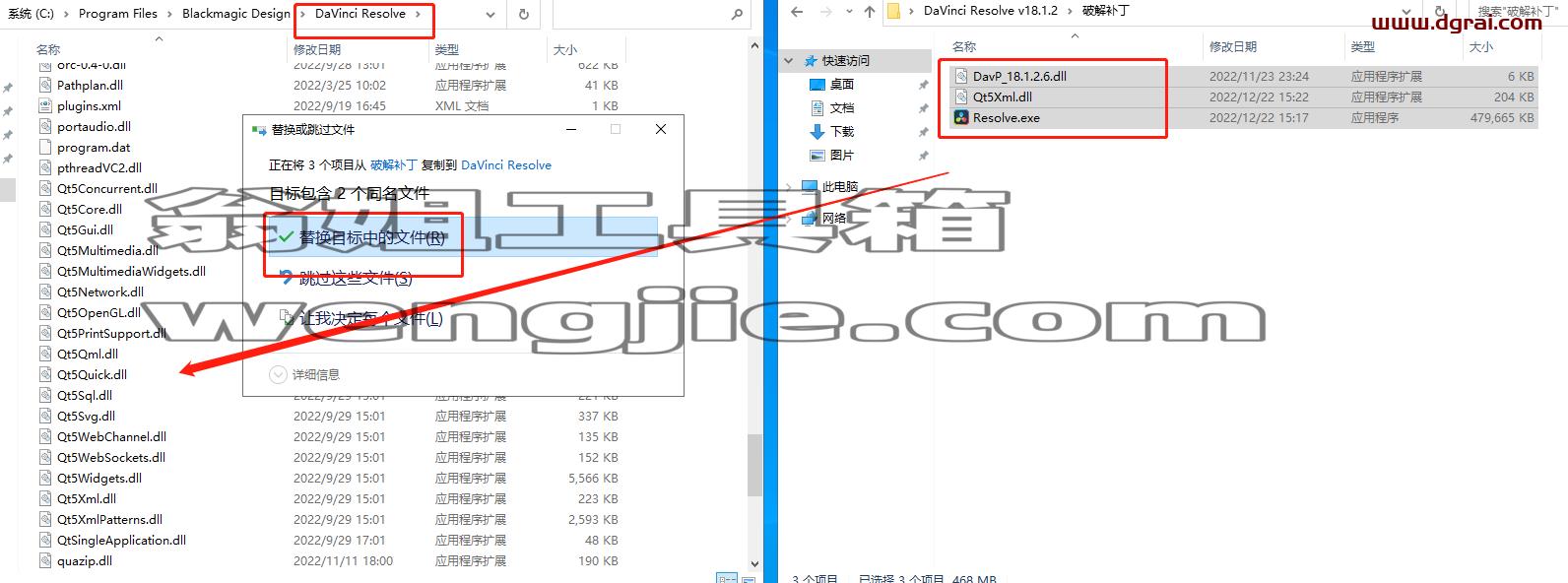Click the DaVinci Resolve destination link
This screenshot has height=583, width=1568.
506,164
